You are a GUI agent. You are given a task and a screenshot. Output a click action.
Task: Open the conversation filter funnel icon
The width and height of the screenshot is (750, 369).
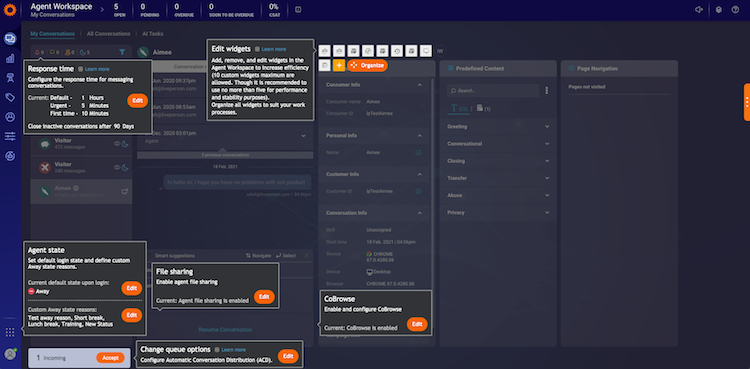[x=122, y=52]
